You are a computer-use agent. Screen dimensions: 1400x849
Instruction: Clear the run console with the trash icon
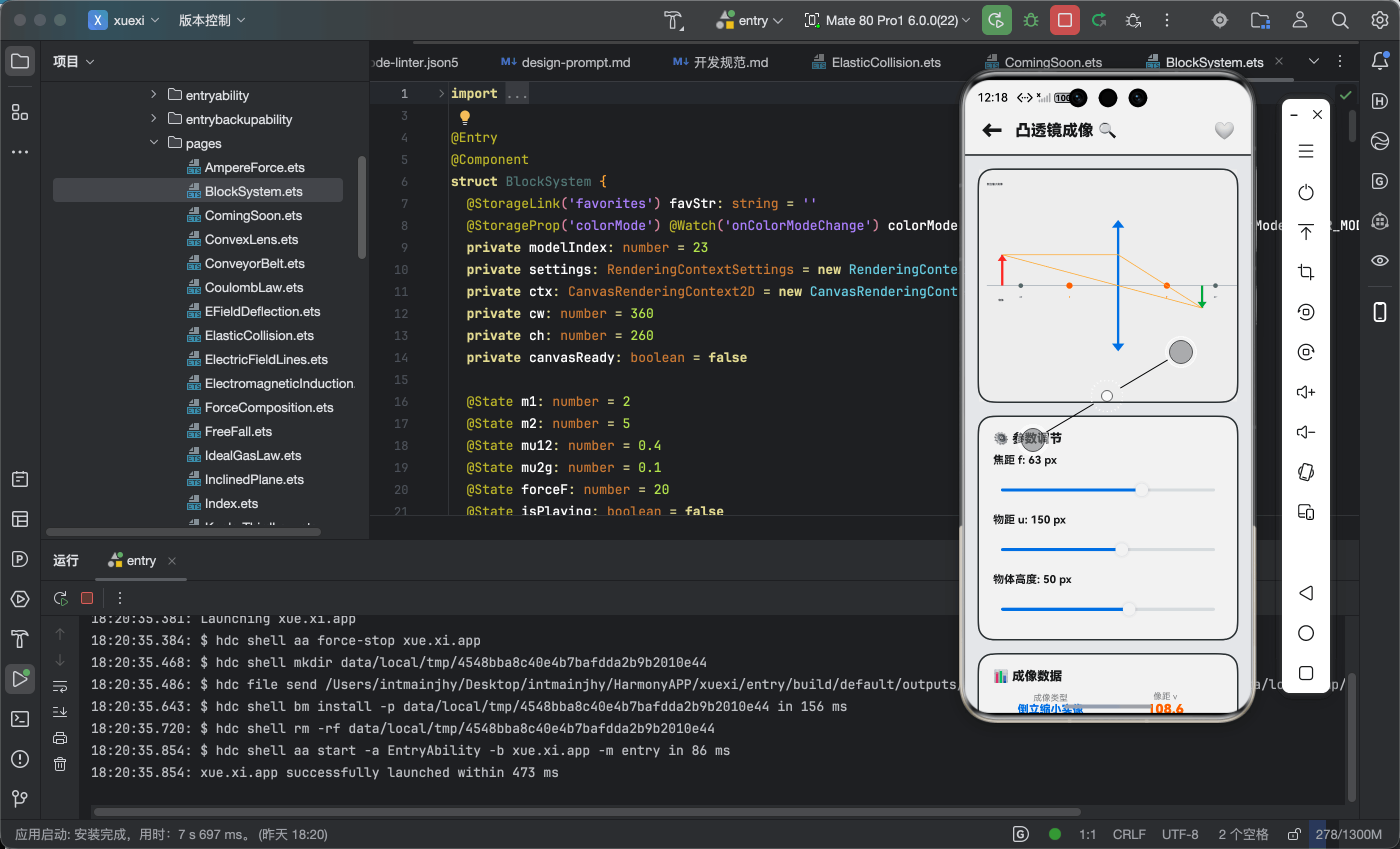pos(59,764)
